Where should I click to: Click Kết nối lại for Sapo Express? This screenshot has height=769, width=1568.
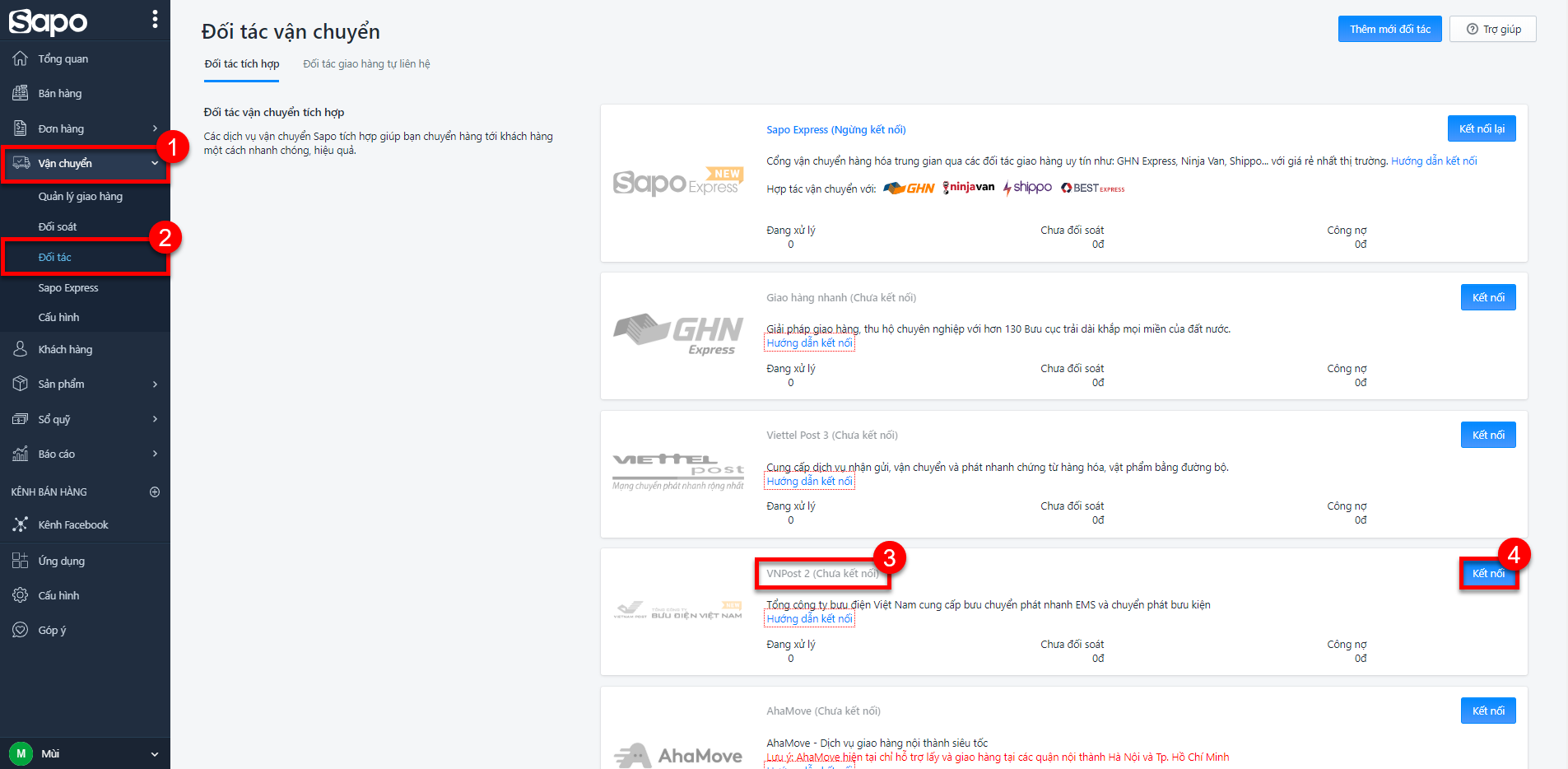pyautogui.click(x=1482, y=128)
